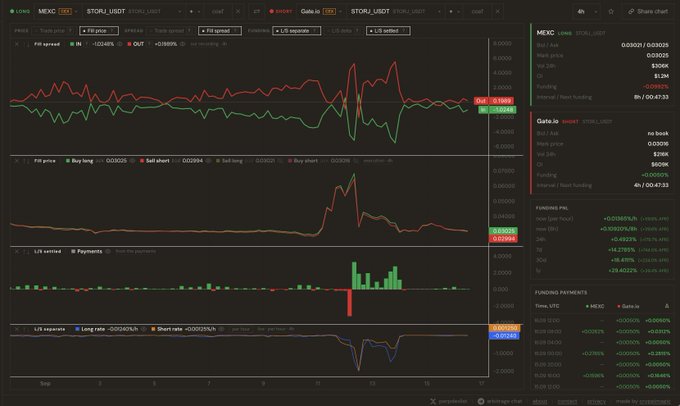Click the info icon after Buy long value

[132, 161]
